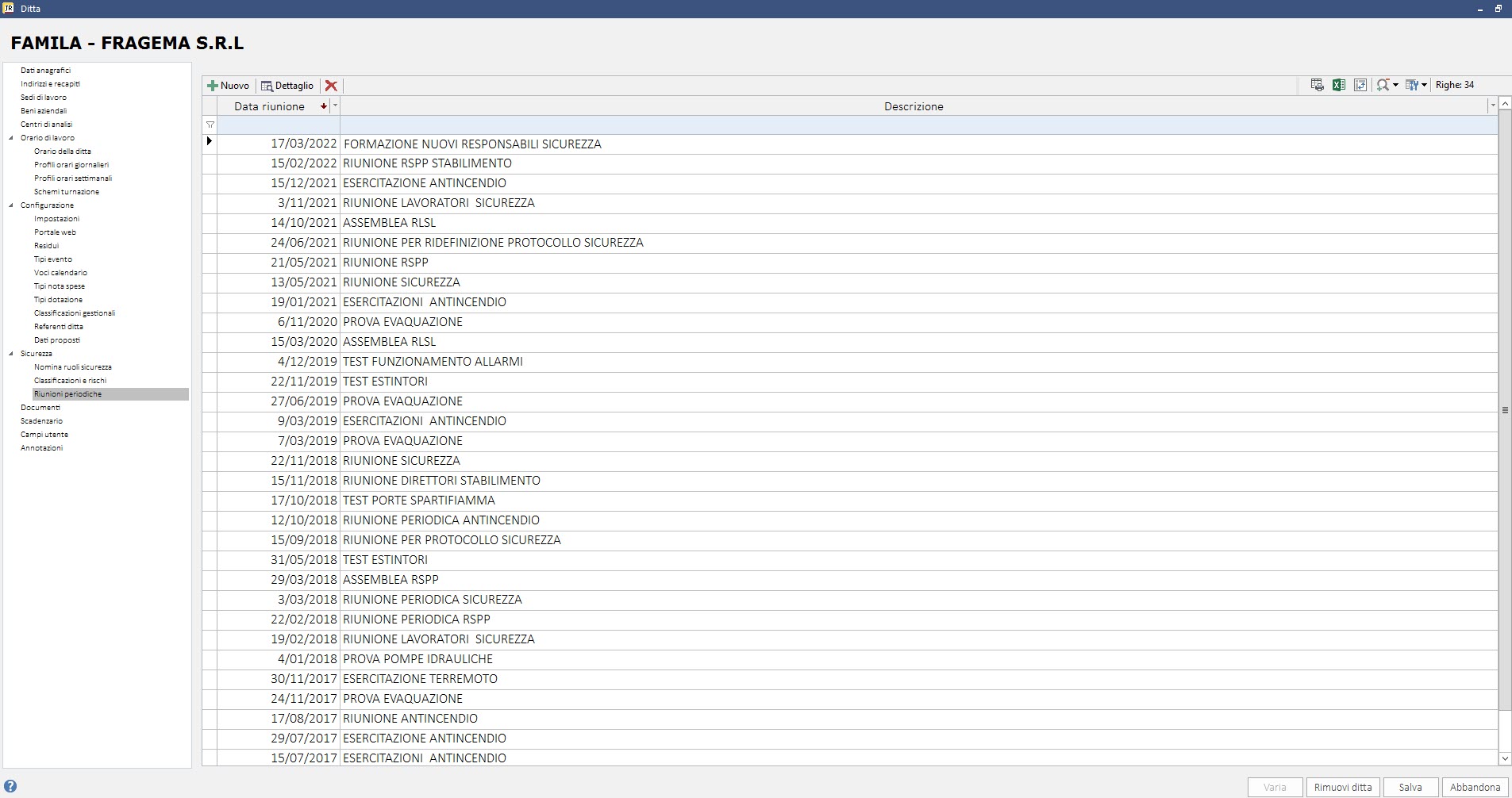Sort by the Descrizione column header

(914, 106)
